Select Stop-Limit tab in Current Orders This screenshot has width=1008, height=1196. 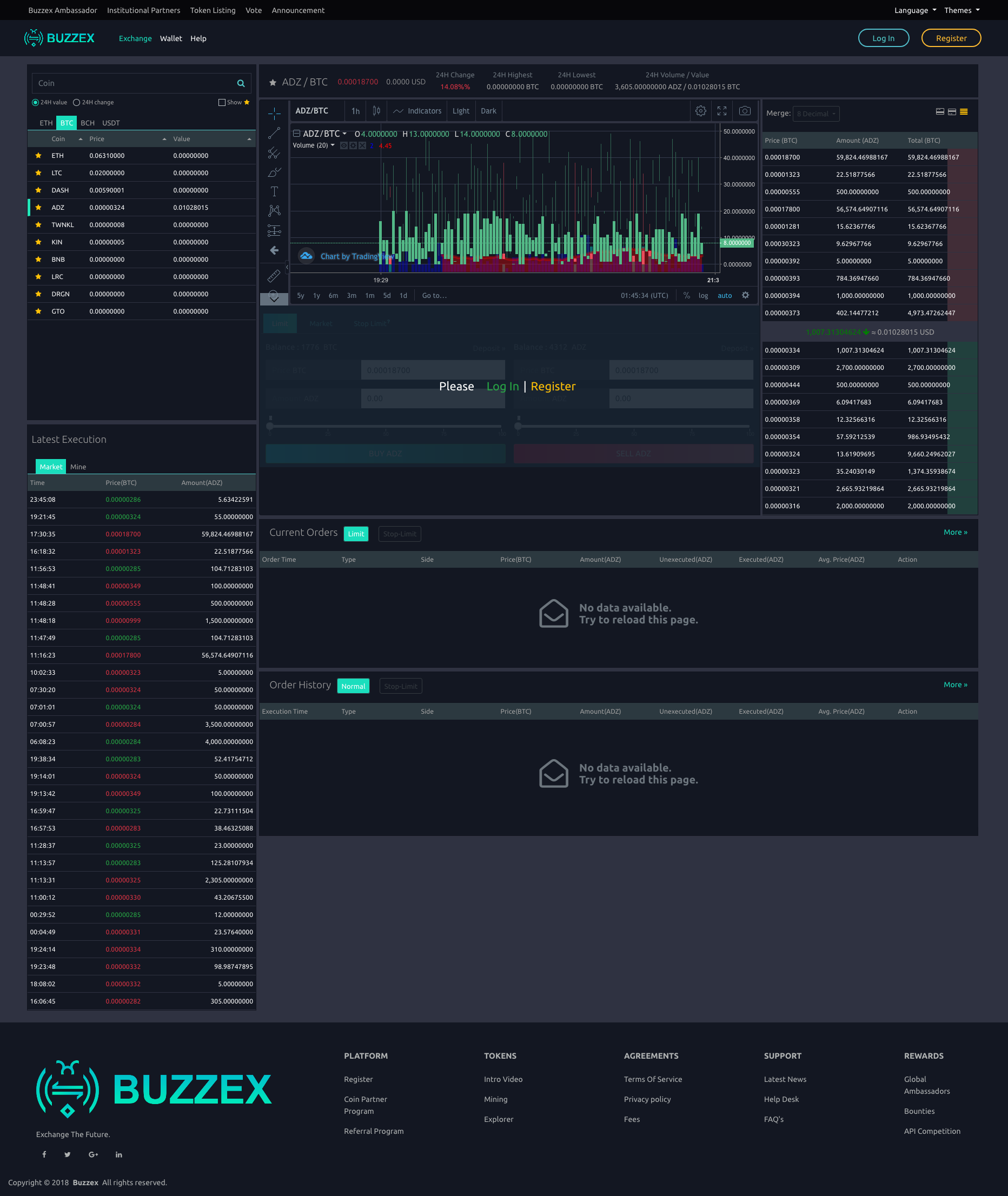[x=400, y=534]
